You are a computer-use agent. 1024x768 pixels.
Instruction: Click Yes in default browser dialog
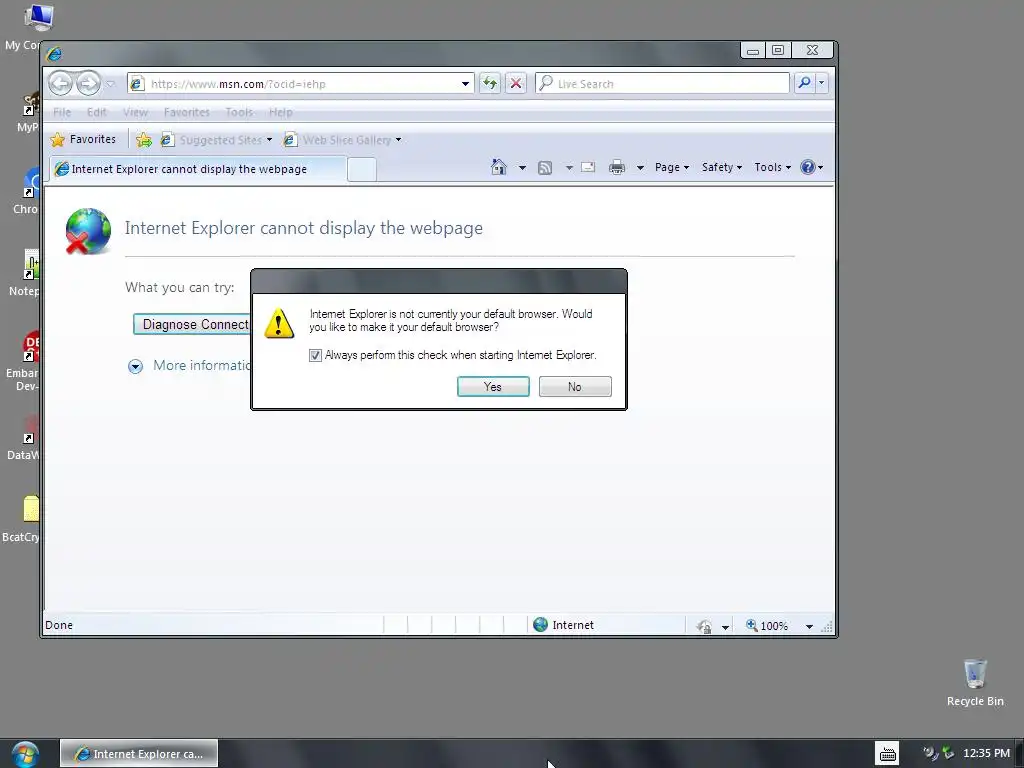click(493, 387)
